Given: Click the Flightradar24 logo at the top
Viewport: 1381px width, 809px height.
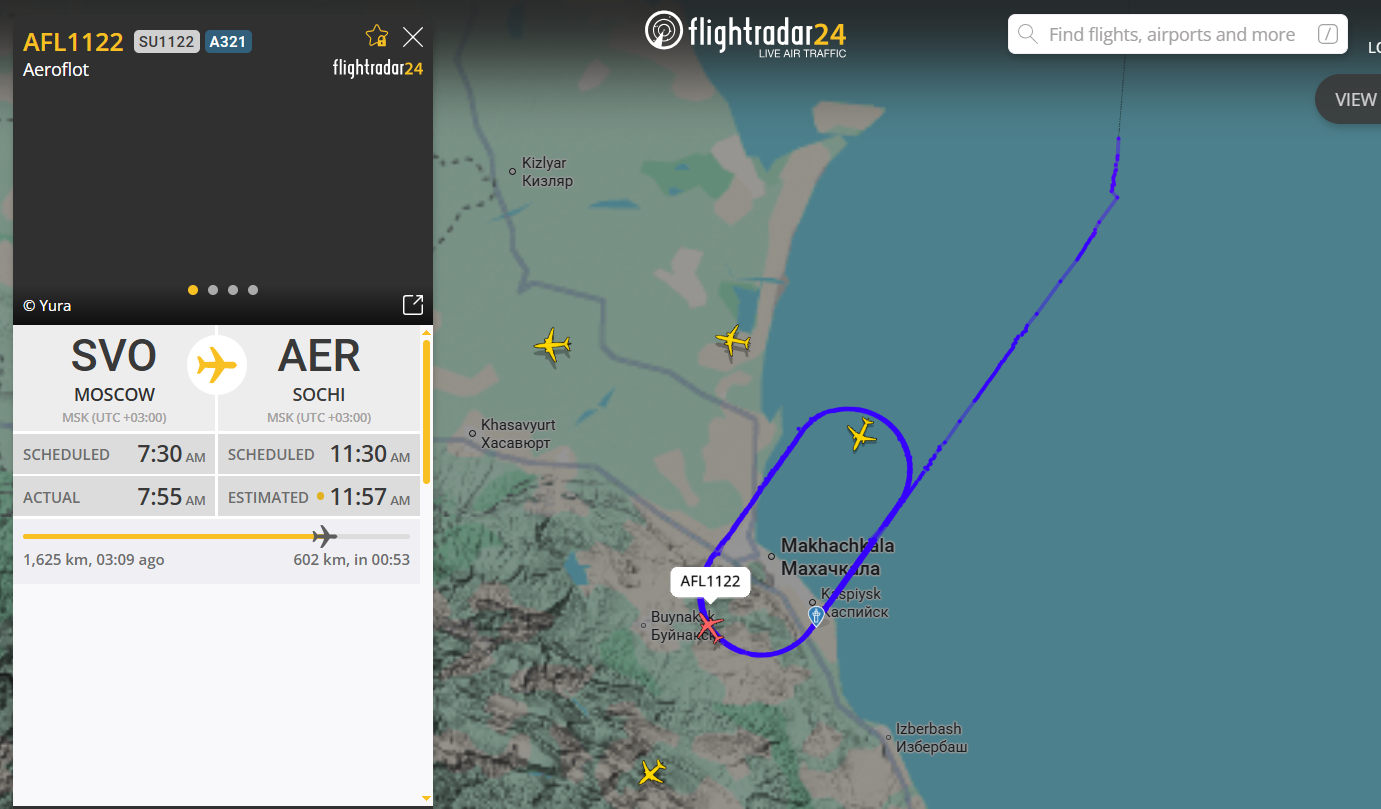Looking at the screenshot, I should (746, 33).
